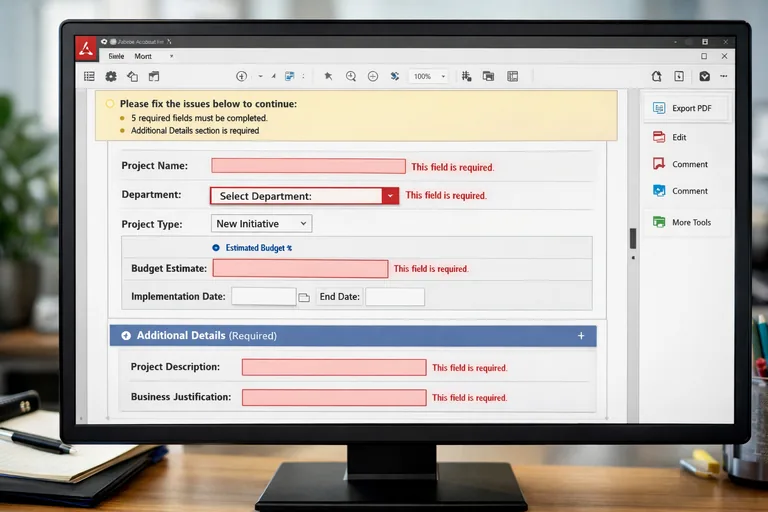The image size is (768, 512).
Task: Click the rotate page icon beside the gear
Action: pyautogui.click(x=132, y=76)
